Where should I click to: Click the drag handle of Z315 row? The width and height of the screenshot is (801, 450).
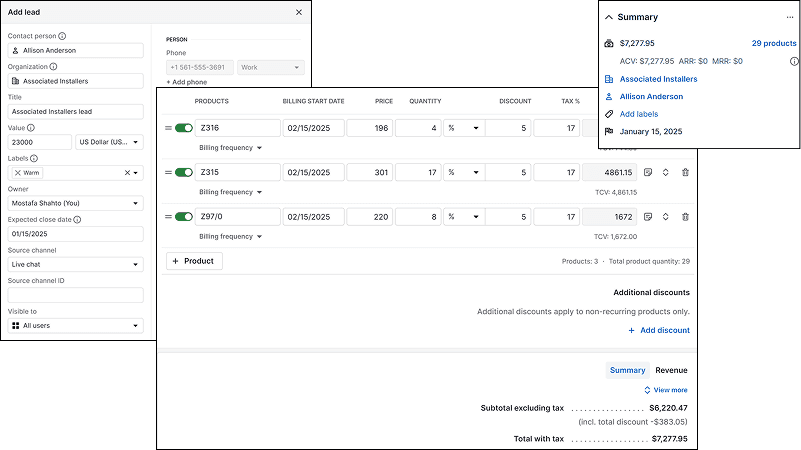(x=168, y=172)
